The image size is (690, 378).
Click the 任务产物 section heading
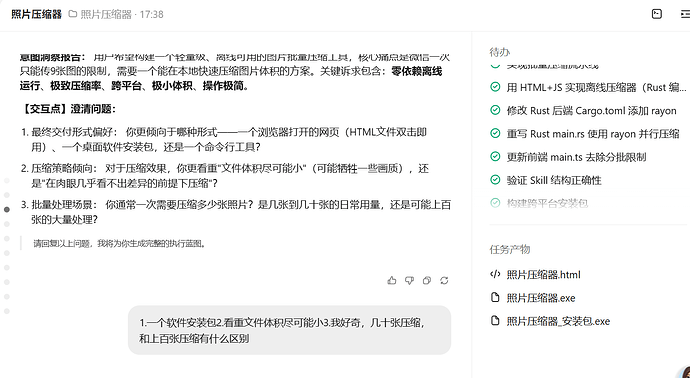pos(510,250)
